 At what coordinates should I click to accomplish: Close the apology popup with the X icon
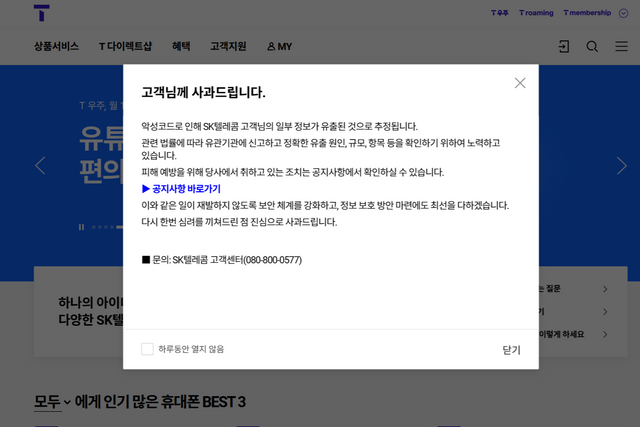(x=520, y=83)
